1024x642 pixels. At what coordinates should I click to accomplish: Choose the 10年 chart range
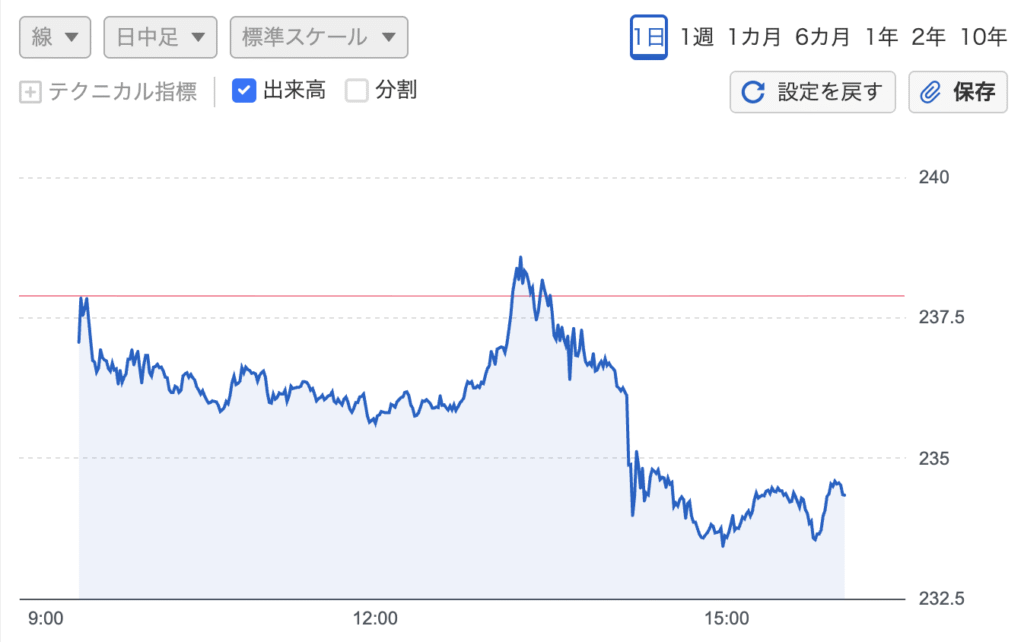pos(983,37)
